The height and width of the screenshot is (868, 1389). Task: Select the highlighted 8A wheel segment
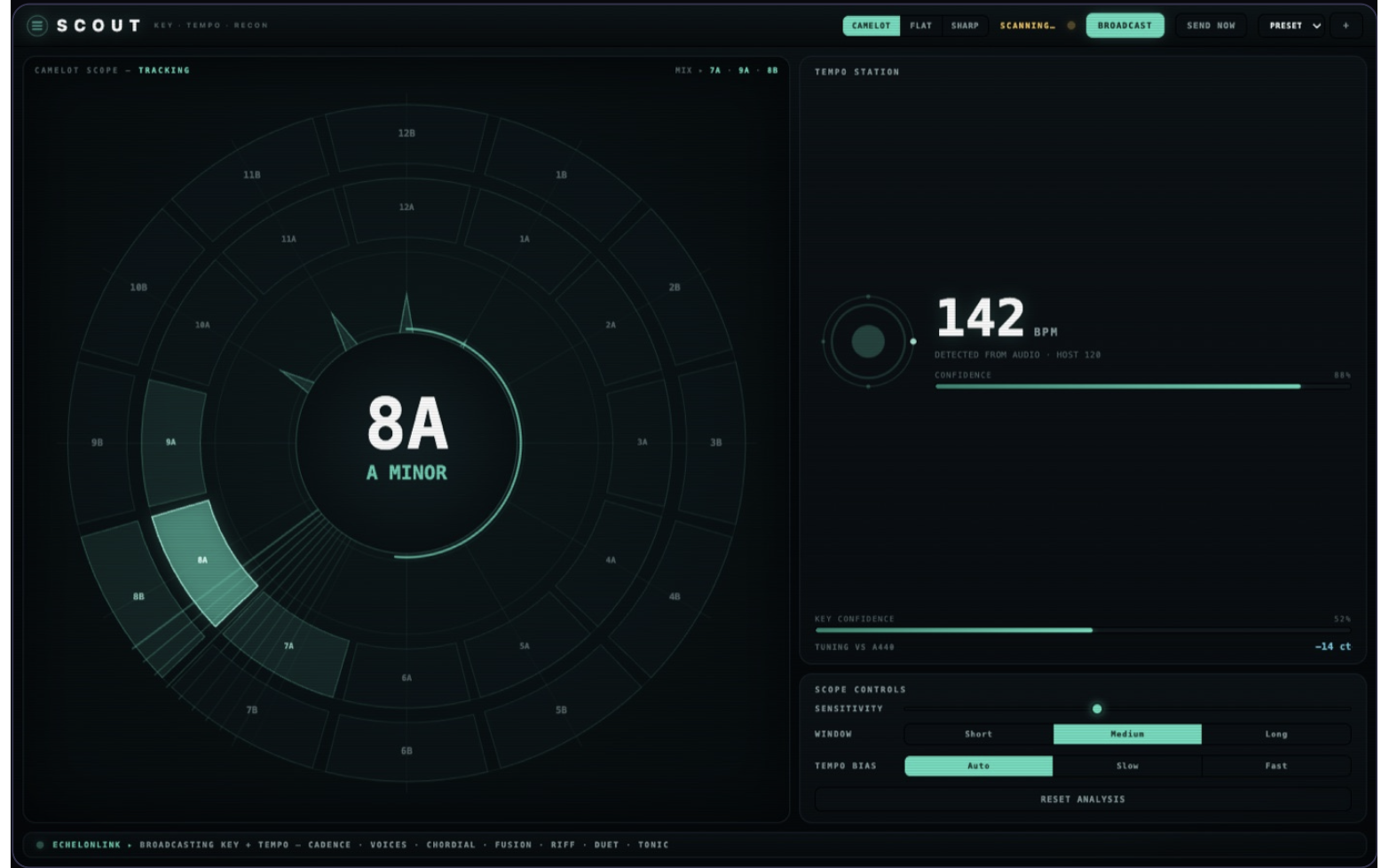coord(203,561)
